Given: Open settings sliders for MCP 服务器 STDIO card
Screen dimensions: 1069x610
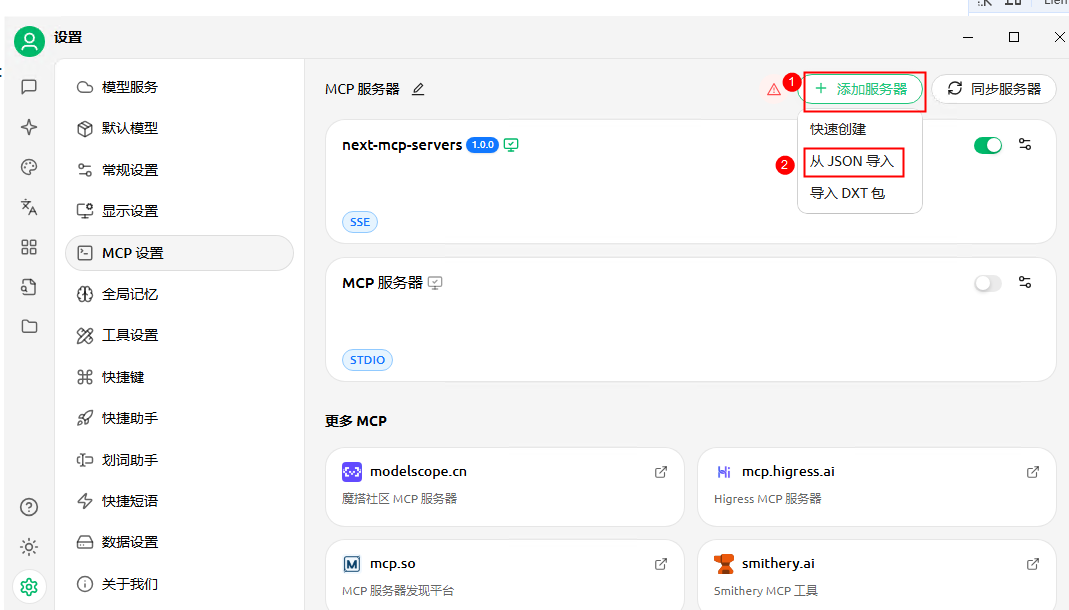Looking at the screenshot, I should pos(1025,282).
